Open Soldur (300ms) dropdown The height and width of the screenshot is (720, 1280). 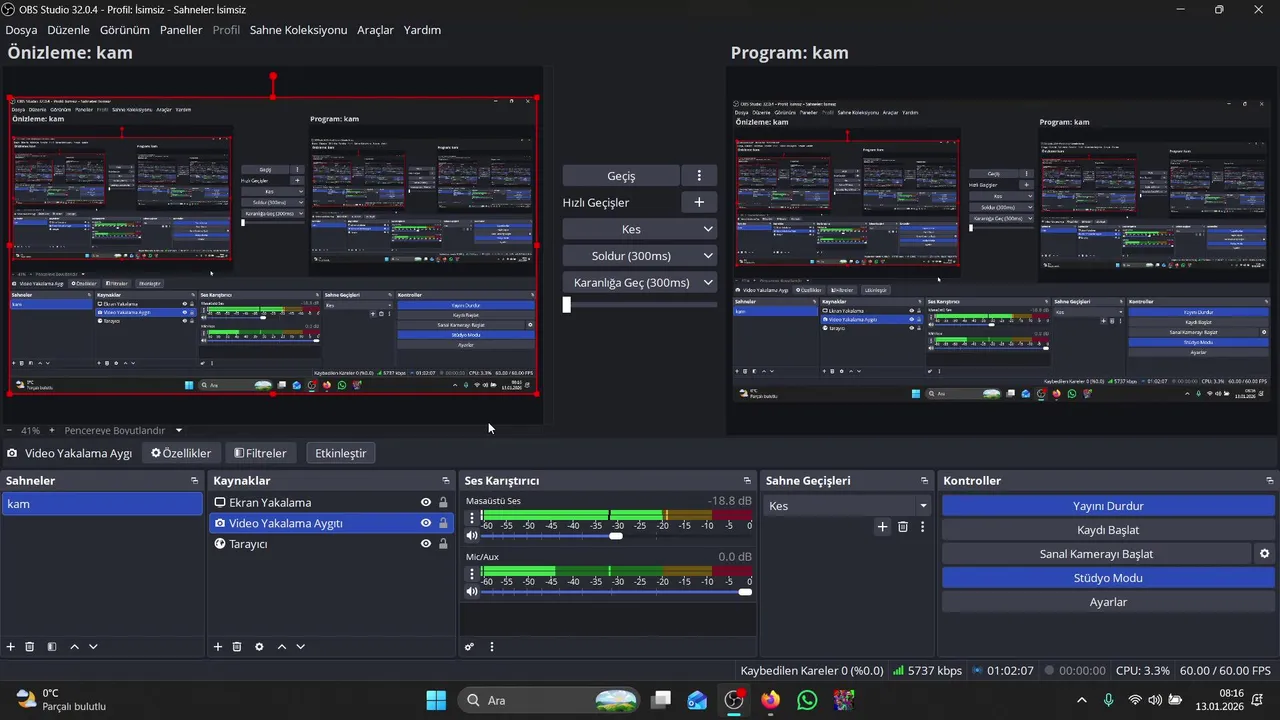640,256
